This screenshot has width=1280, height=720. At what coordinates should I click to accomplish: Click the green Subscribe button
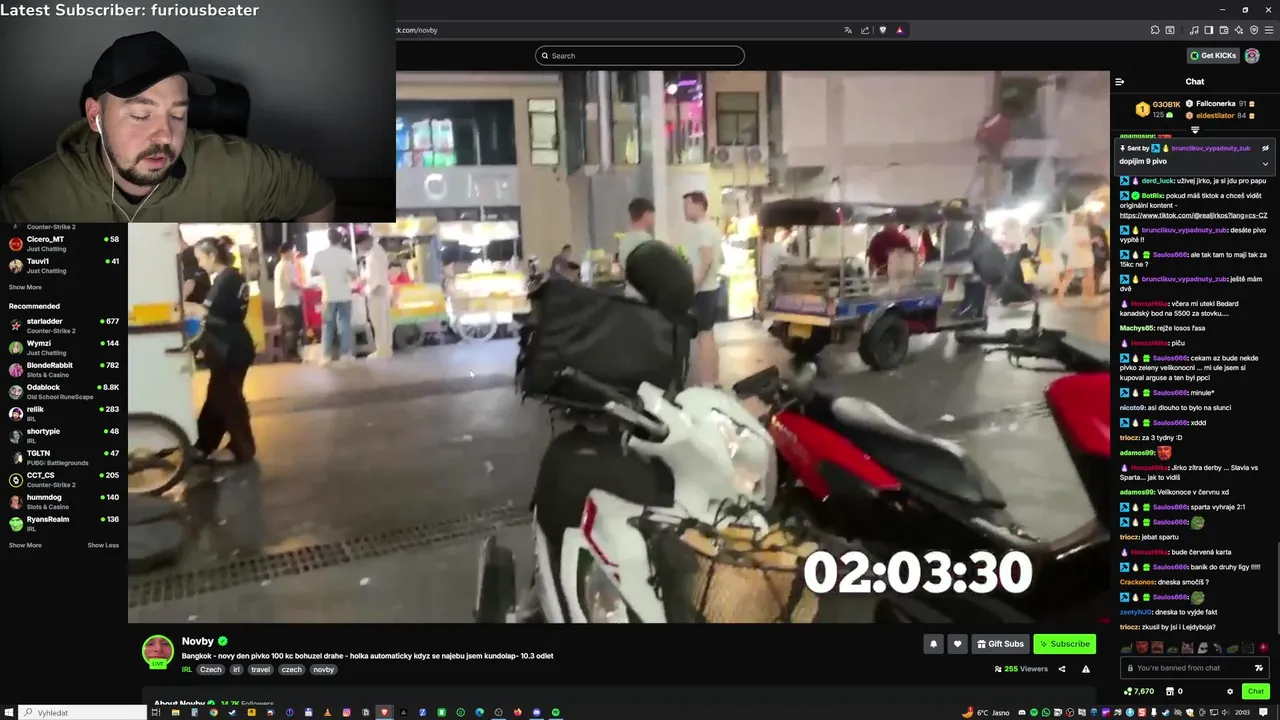tap(1064, 644)
